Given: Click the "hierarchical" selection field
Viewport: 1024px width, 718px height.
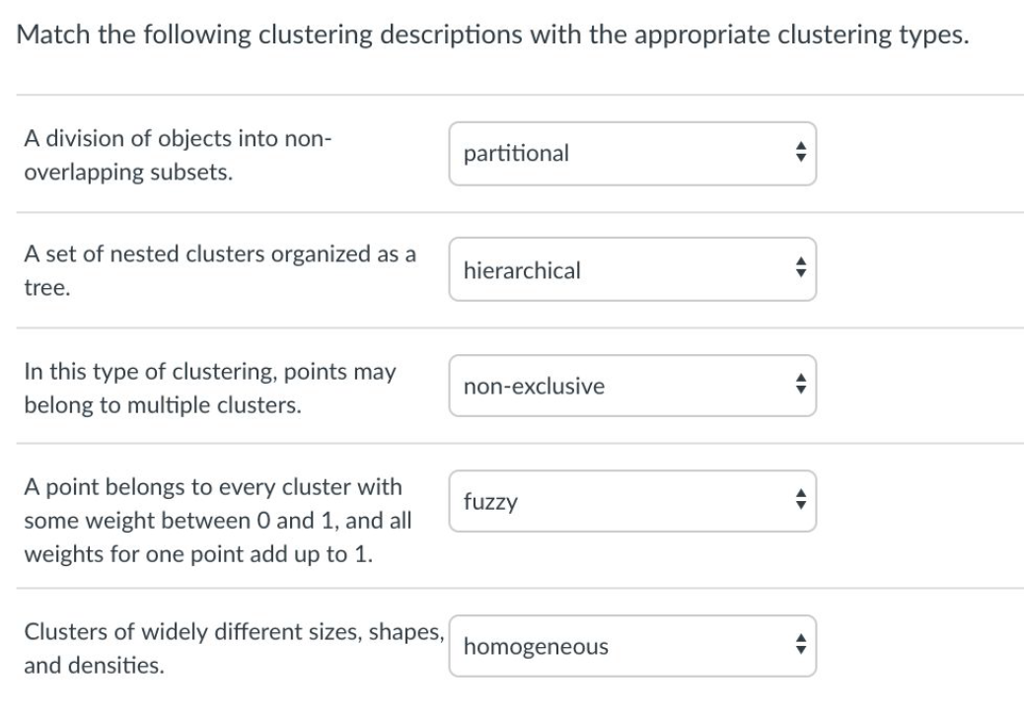Looking at the screenshot, I should (633, 269).
